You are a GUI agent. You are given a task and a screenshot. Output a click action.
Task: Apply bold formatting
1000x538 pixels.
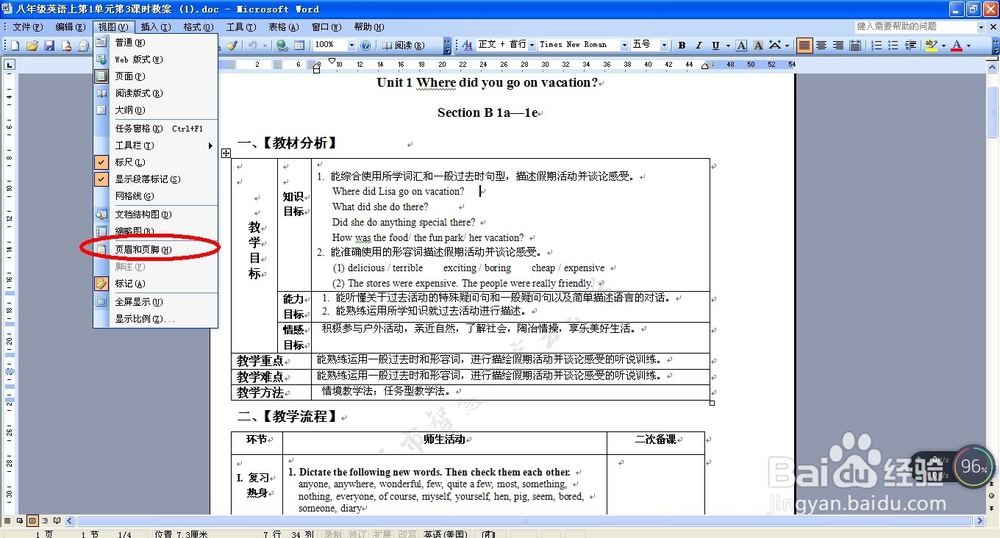[x=682, y=45]
